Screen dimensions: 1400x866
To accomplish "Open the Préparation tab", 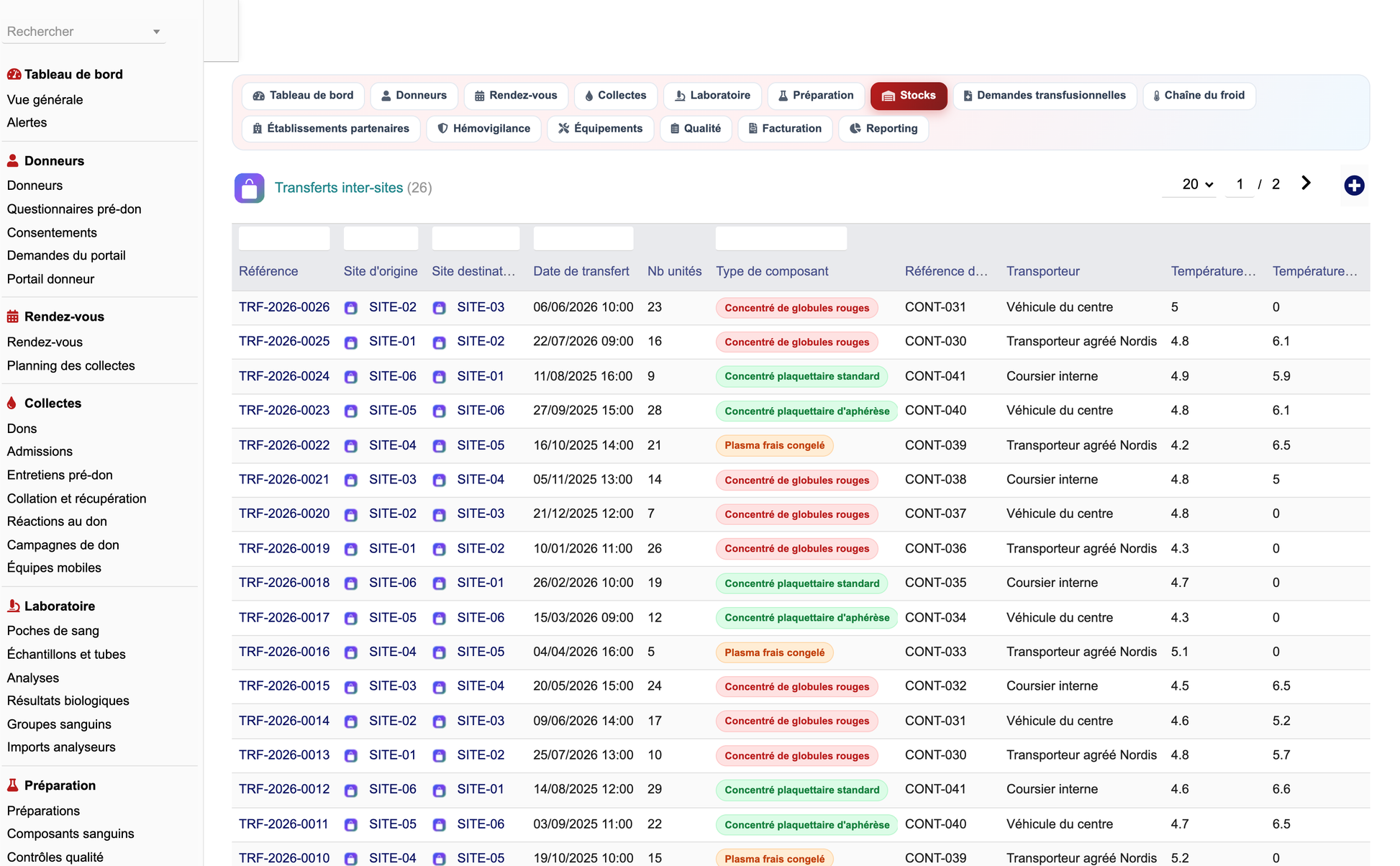I will tap(816, 96).
